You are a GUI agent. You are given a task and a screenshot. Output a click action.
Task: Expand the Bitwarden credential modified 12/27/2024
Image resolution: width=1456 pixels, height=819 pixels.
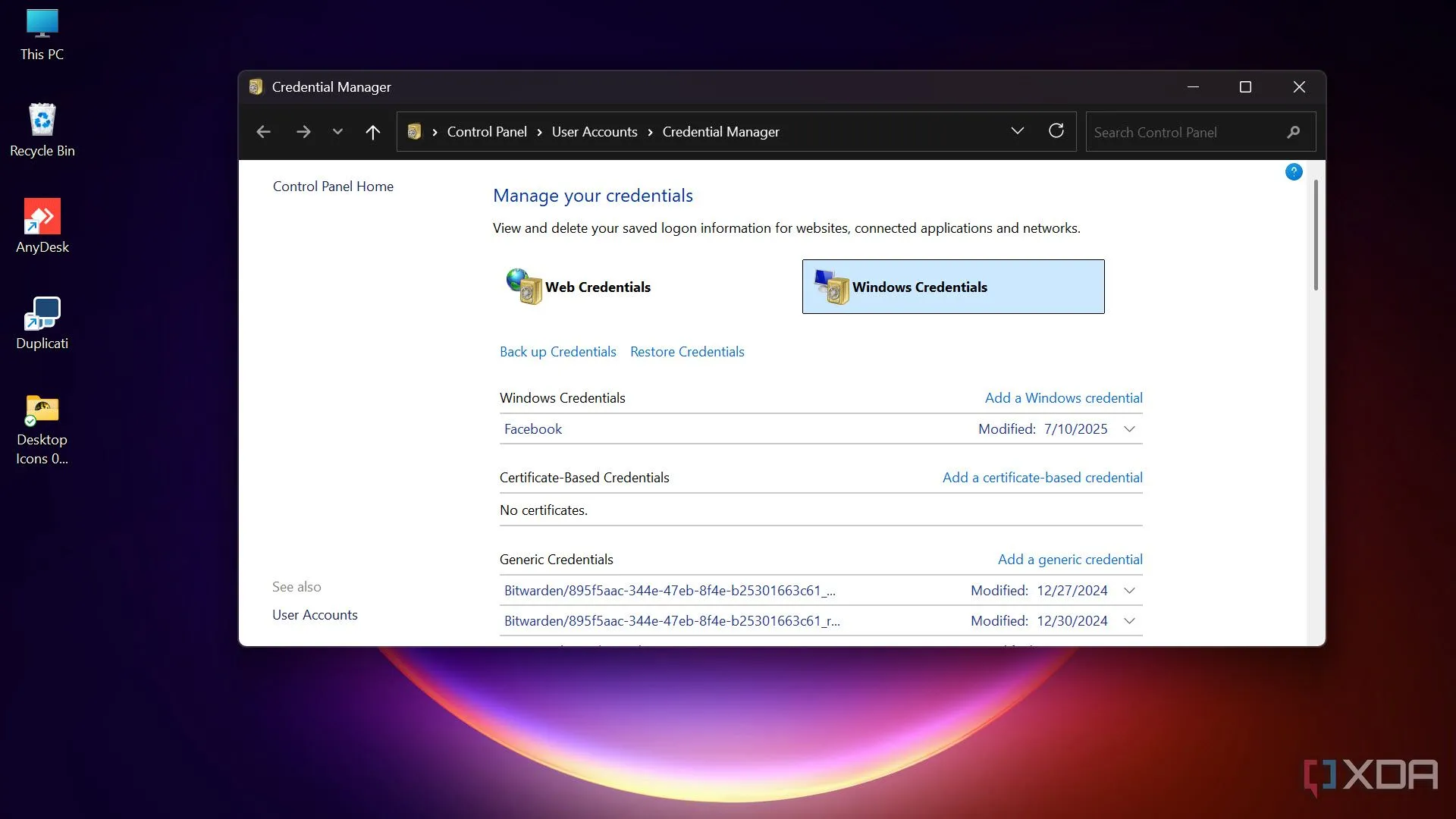click(x=1129, y=591)
